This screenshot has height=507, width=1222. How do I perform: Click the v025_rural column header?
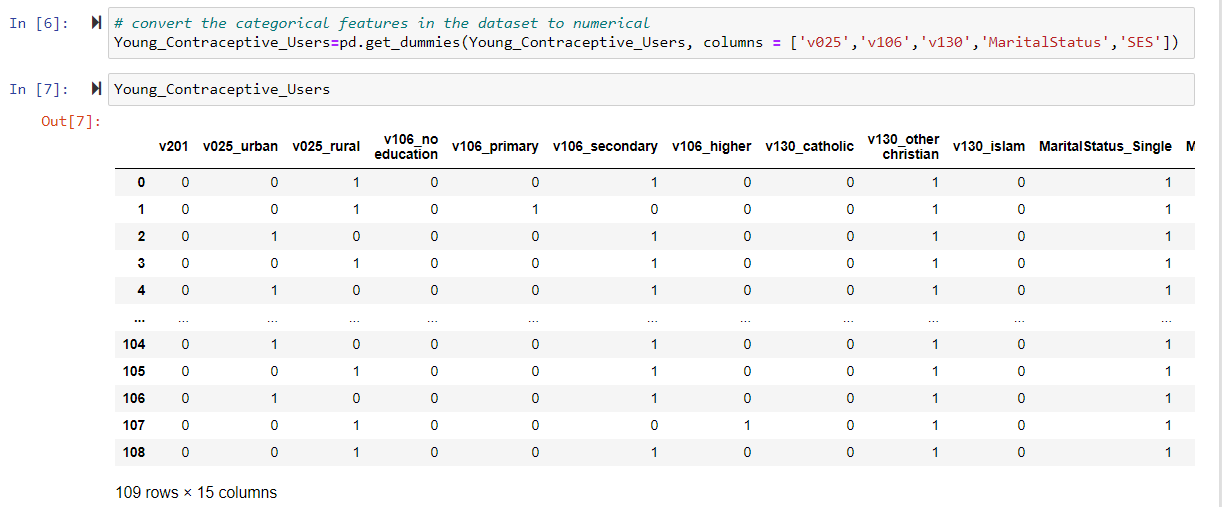point(326,147)
